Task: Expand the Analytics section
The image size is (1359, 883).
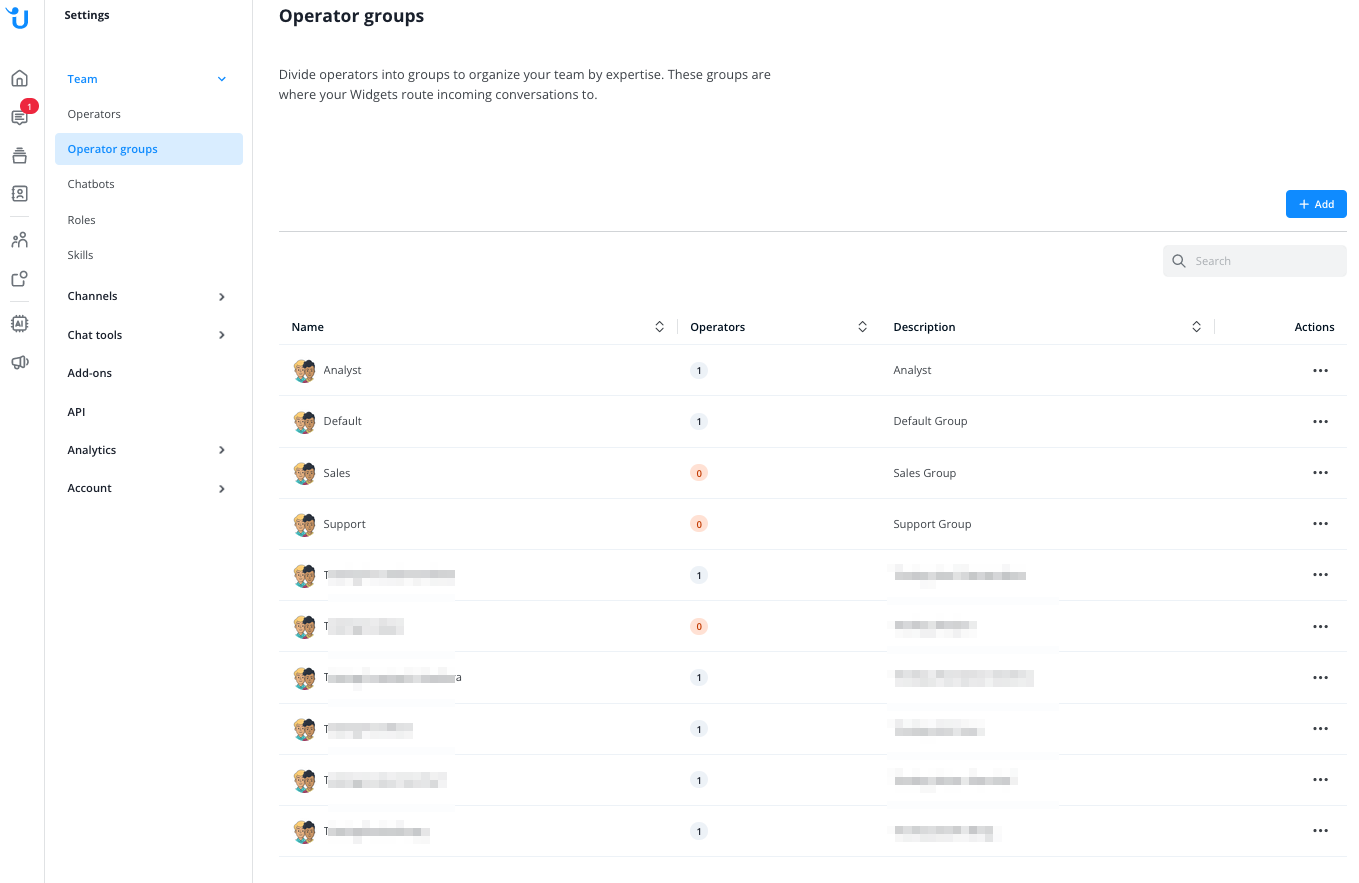Action: (222, 450)
